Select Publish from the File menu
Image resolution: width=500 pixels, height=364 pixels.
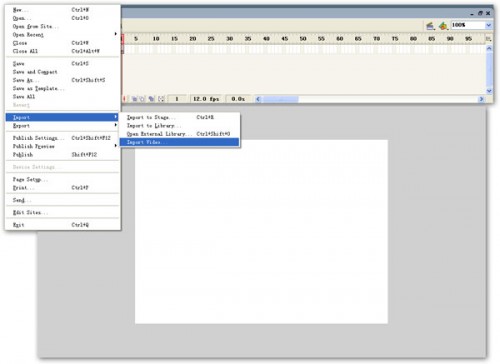coord(62,155)
